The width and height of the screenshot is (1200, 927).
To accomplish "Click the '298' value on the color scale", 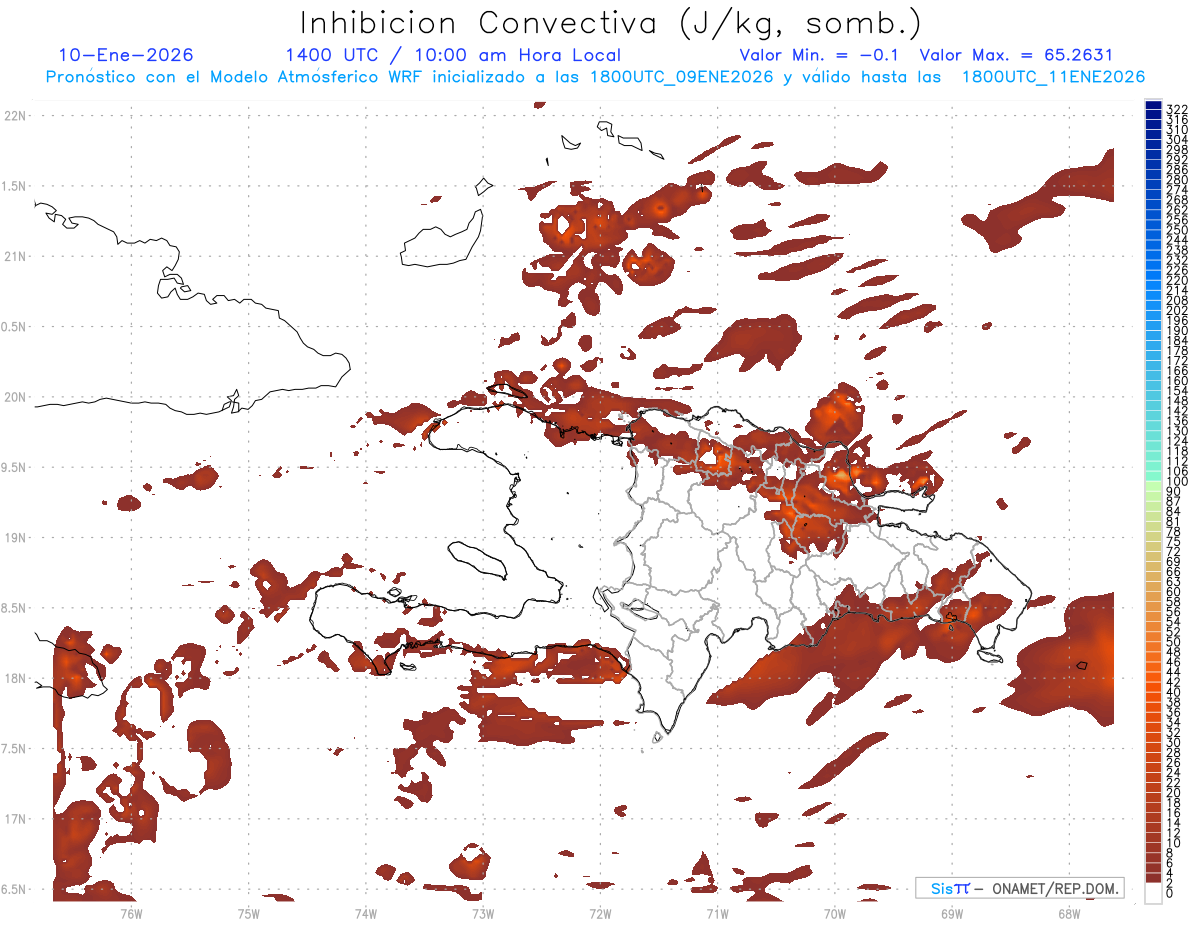I will pyautogui.click(x=1178, y=150).
